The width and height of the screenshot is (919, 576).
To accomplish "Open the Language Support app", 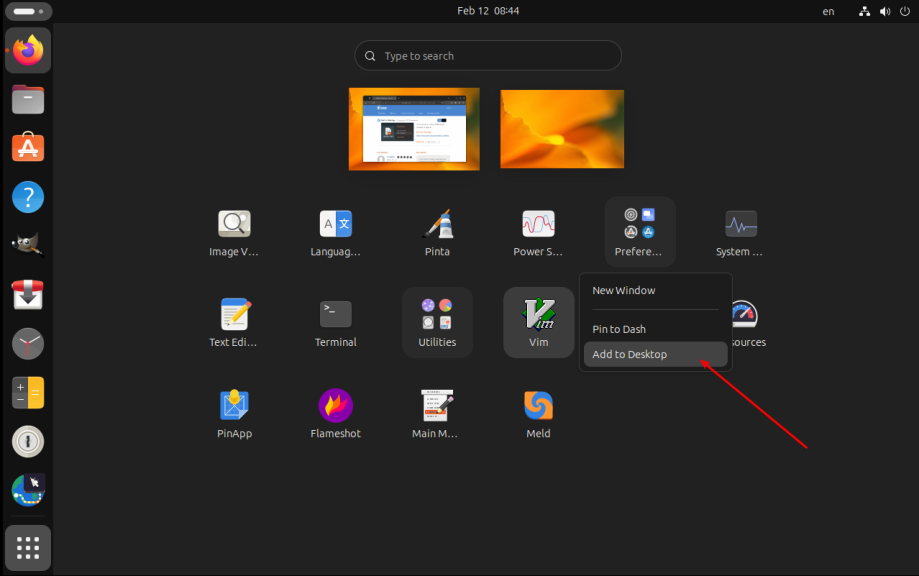I will pos(335,232).
